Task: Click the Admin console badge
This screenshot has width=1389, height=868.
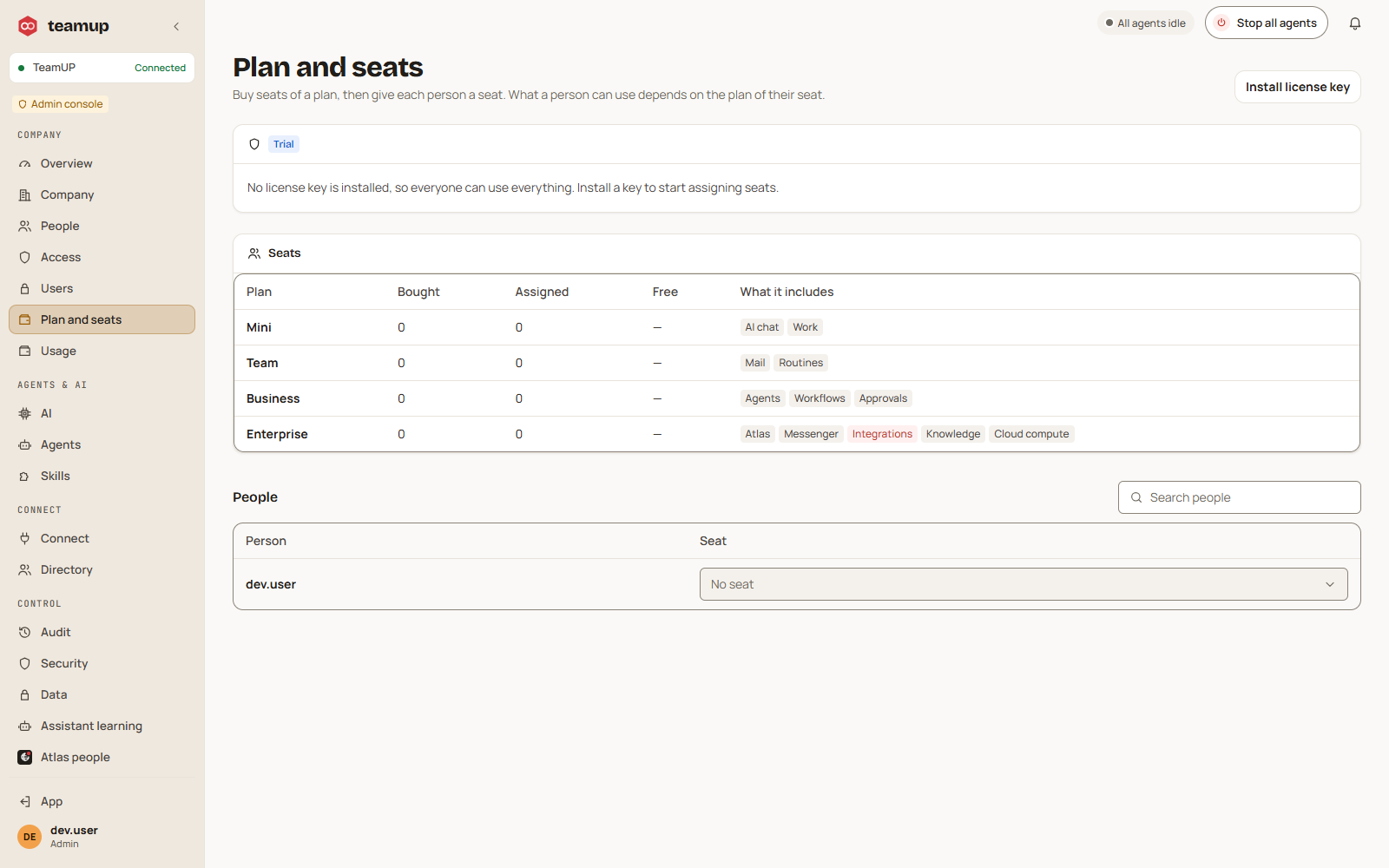Action: pyautogui.click(x=61, y=104)
